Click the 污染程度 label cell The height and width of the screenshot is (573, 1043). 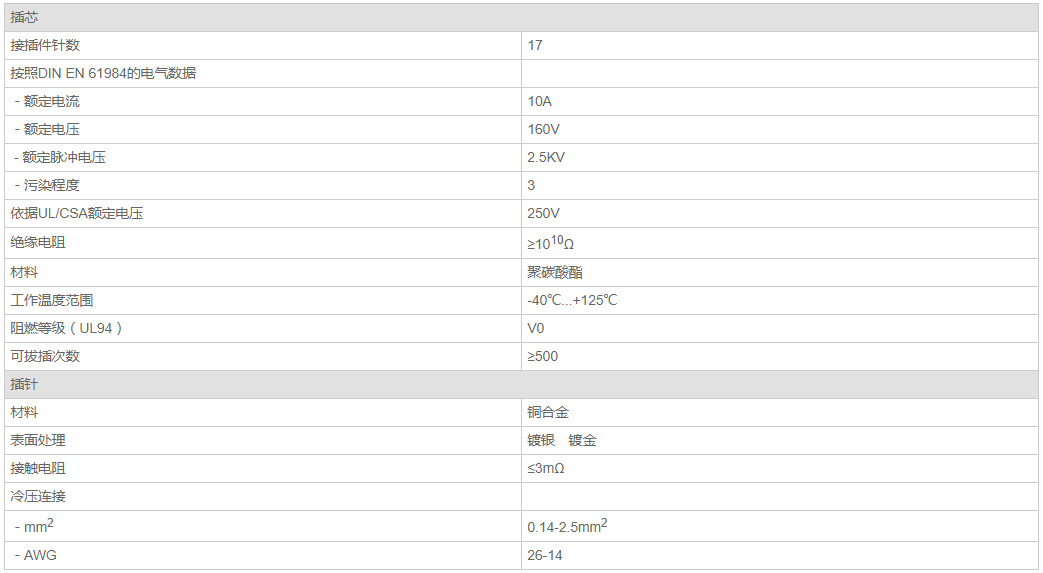pos(51,185)
